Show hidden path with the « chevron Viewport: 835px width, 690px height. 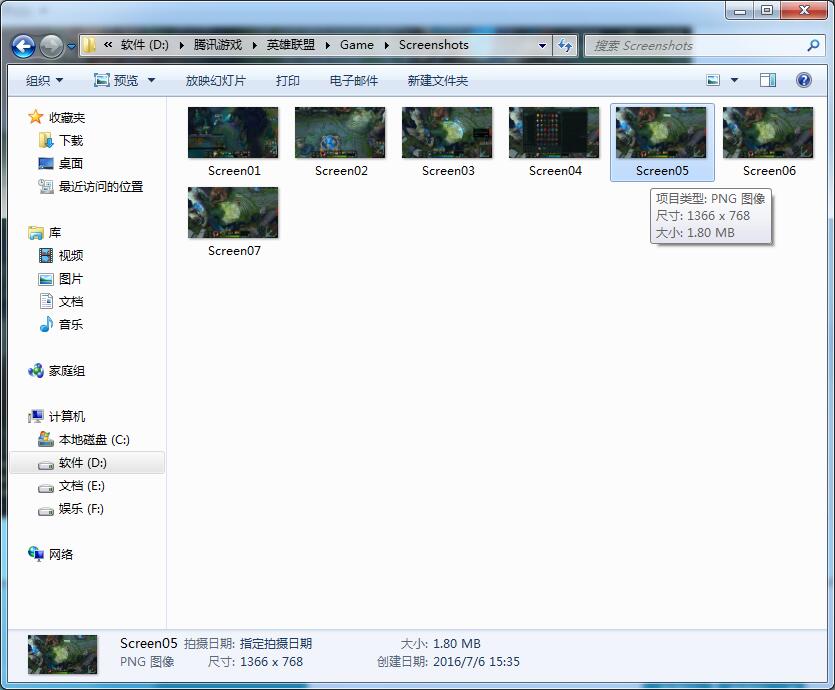(108, 45)
